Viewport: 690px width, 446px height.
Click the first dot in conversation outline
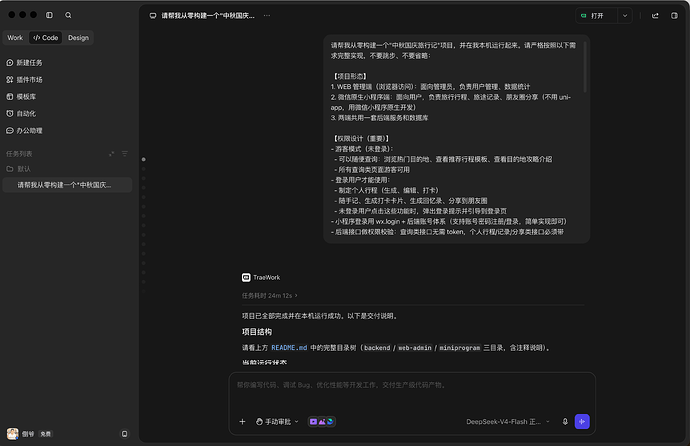coord(143,159)
